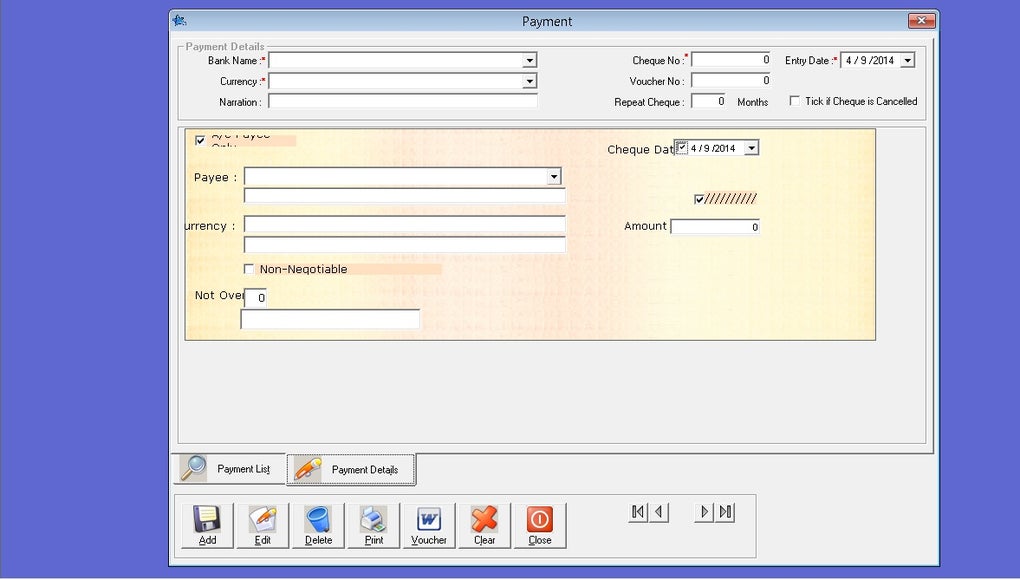Click the Edit notepad icon
1020x580 pixels.
coord(263,520)
